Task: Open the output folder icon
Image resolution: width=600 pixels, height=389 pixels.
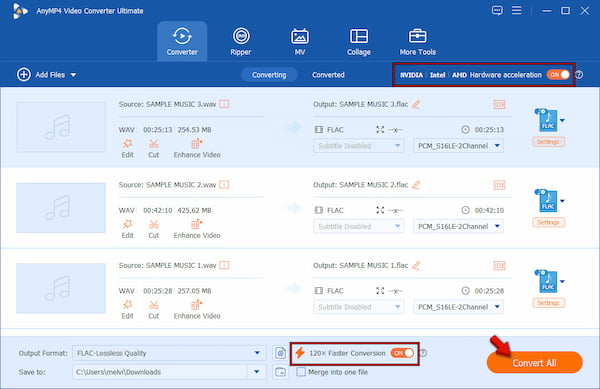Action: pyautogui.click(x=280, y=372)
